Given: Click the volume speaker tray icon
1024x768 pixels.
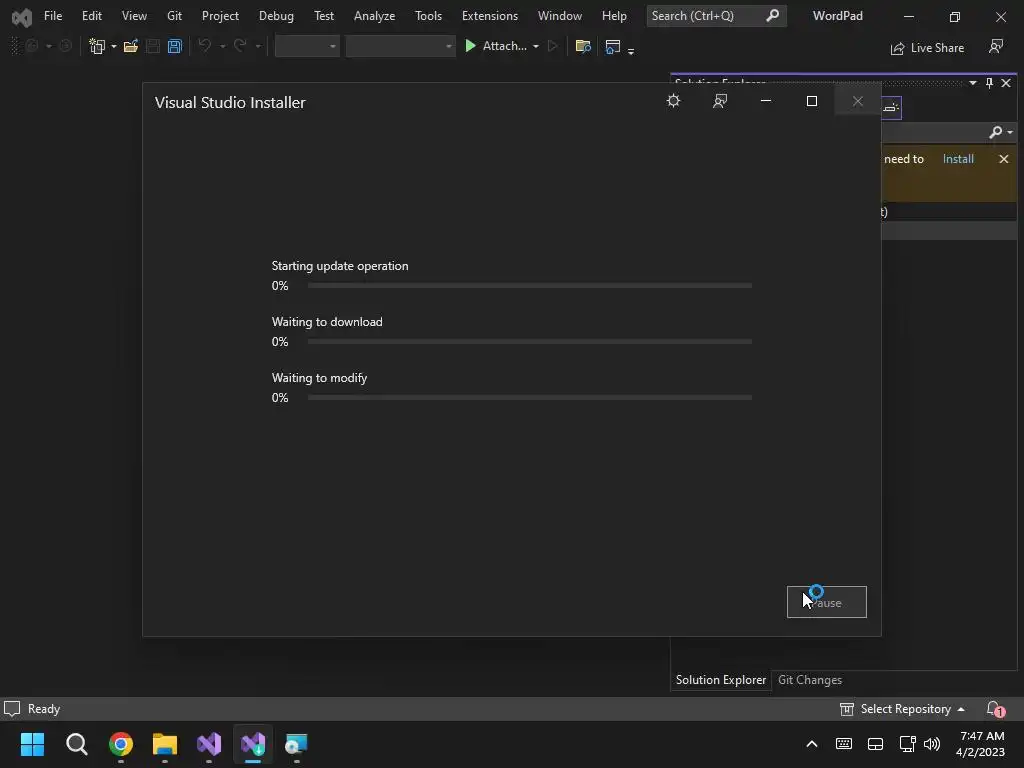Looking at the screenshot, I should (x=932, y=744).
